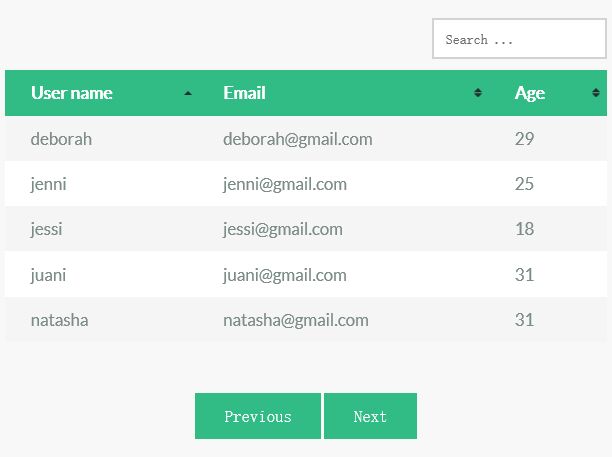Sort table by User name header

tap(72, 93)
